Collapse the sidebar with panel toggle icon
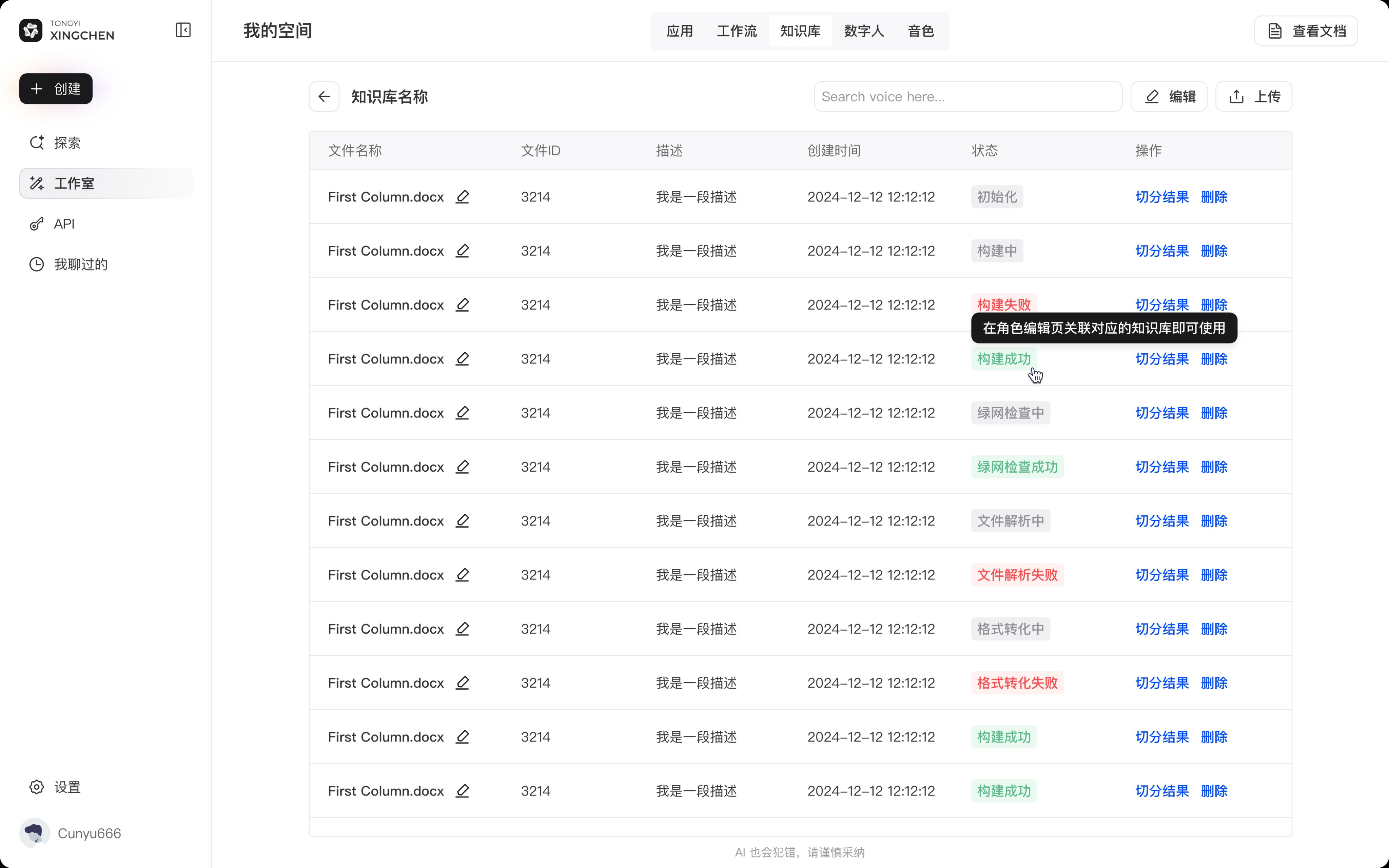The height and width of the screenshot is (868, 1389). tap(183, 30)
